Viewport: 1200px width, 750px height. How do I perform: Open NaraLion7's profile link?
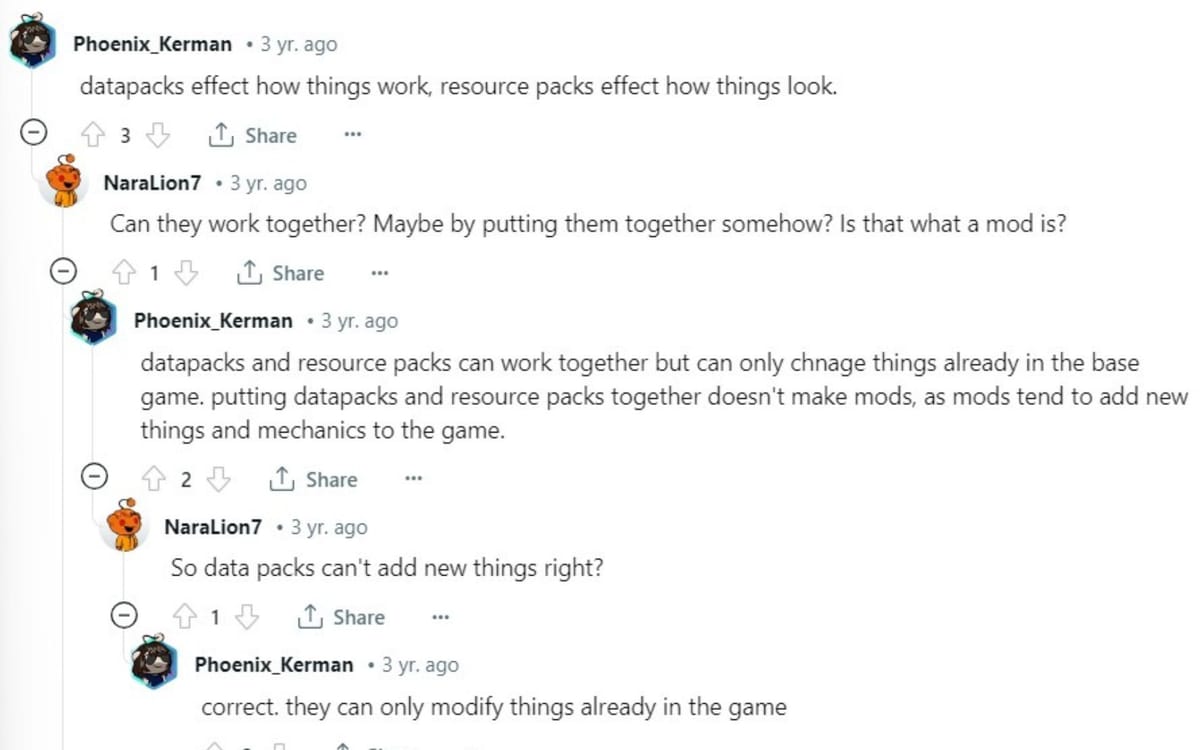152,182
